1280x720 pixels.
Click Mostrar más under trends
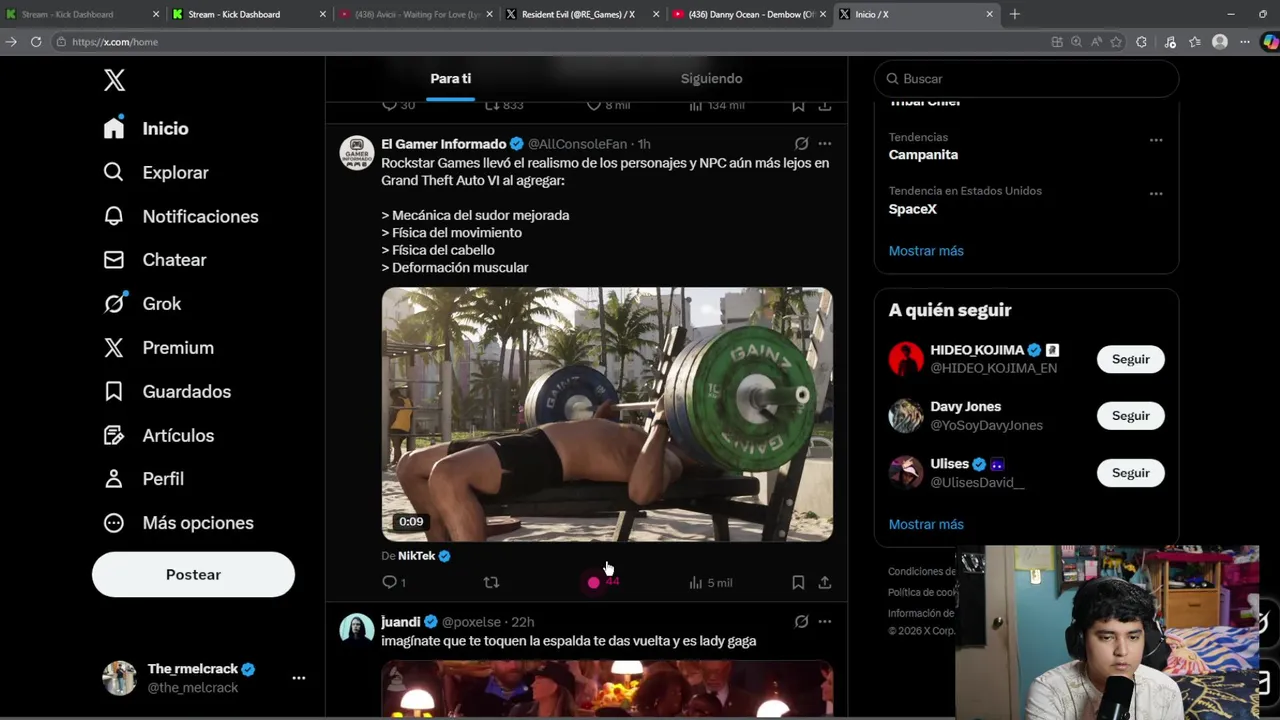[926, 251]
